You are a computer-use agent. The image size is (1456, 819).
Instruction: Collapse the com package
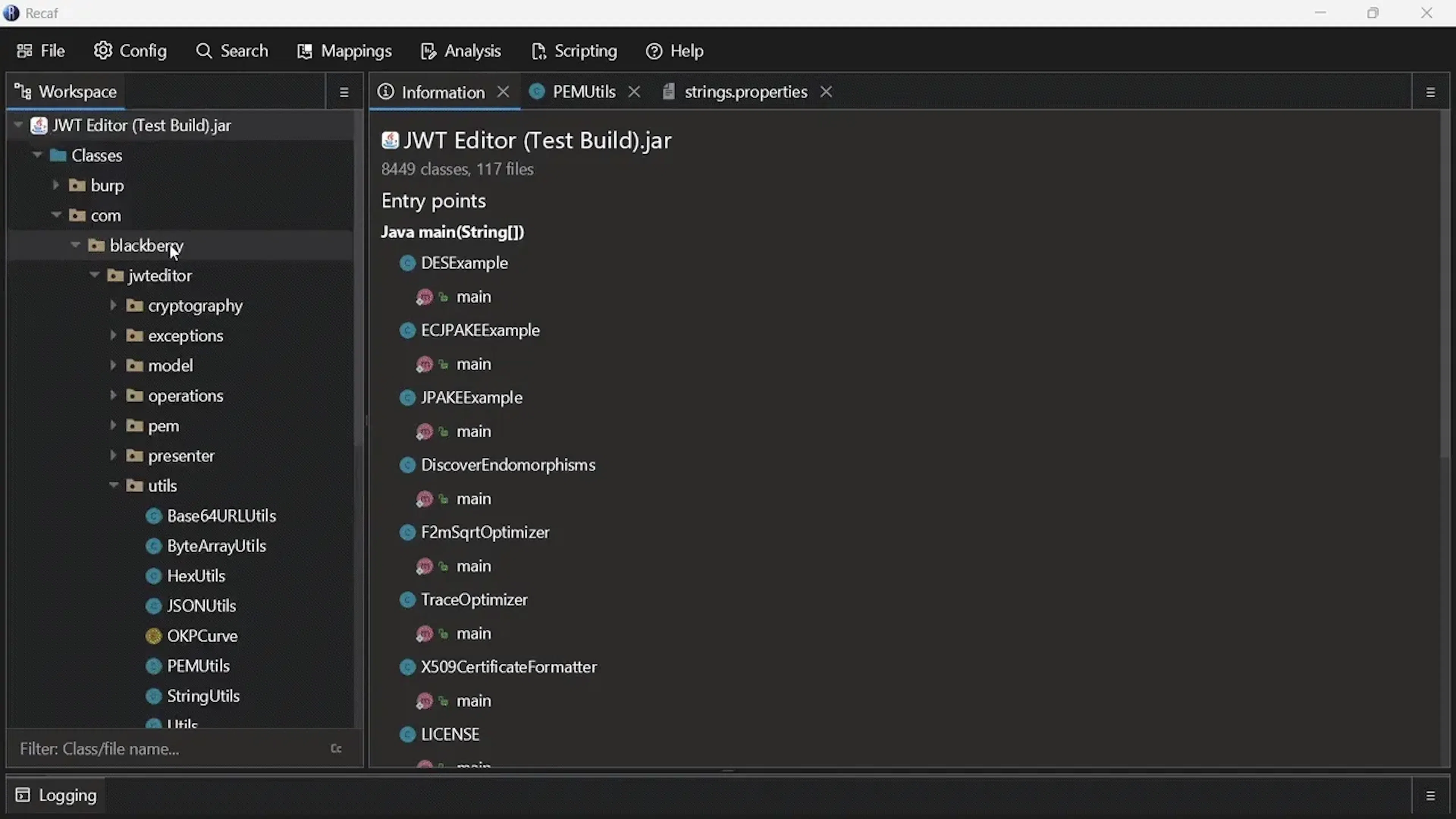(56, 215)
